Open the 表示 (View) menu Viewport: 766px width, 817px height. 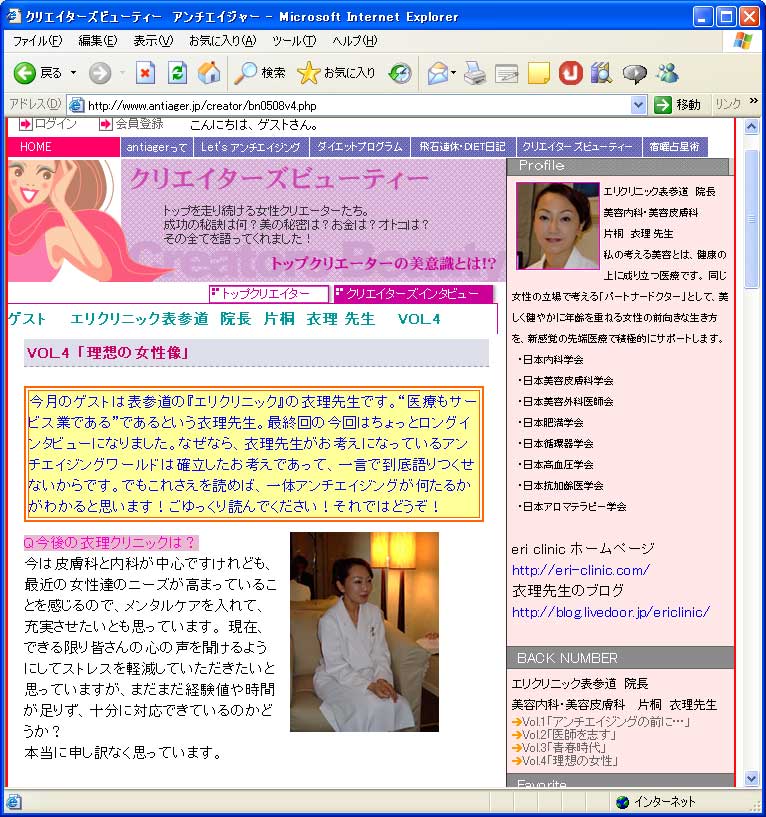coord(152,41)
